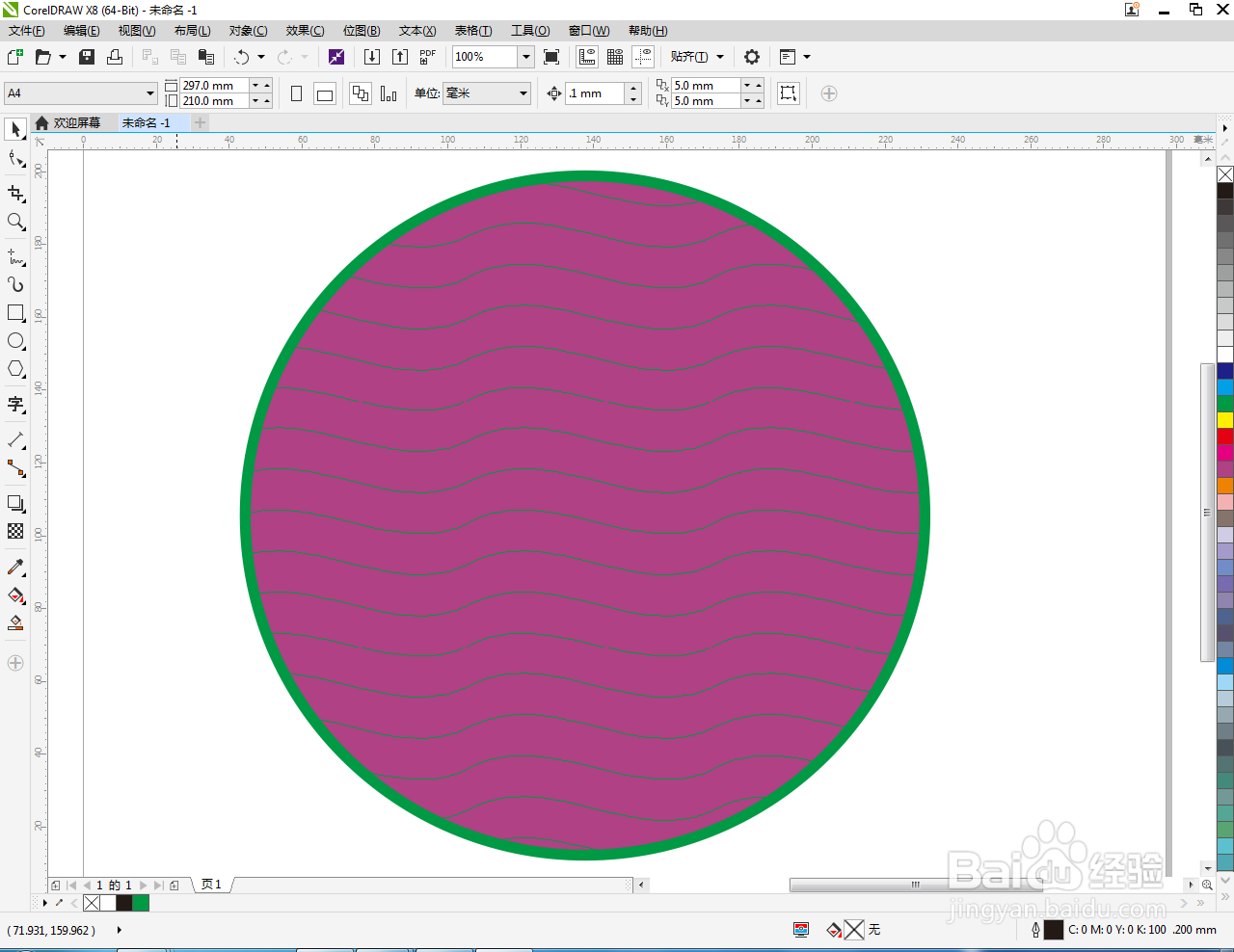The height and width of the screenshot is (952, 1234).
Task: Toggle Show rulers icon
Action: [587, 57]
